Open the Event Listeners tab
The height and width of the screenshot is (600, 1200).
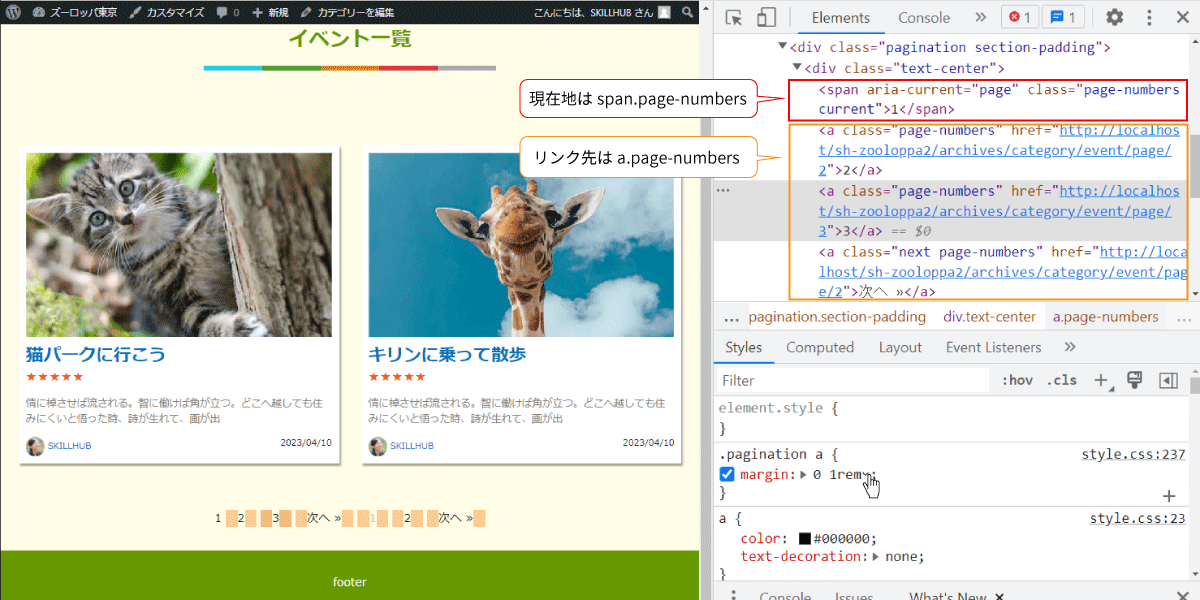[x=993, y=347]
